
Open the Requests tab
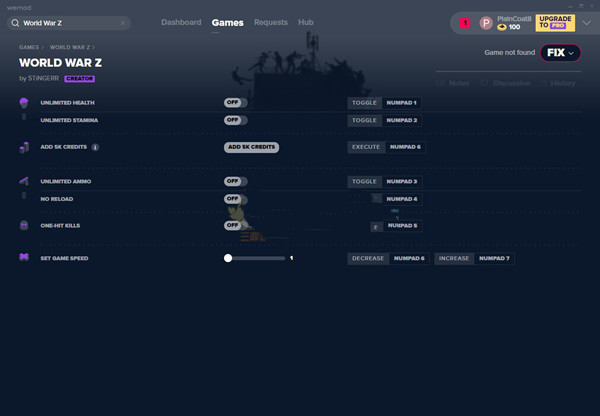coord(271,22)
